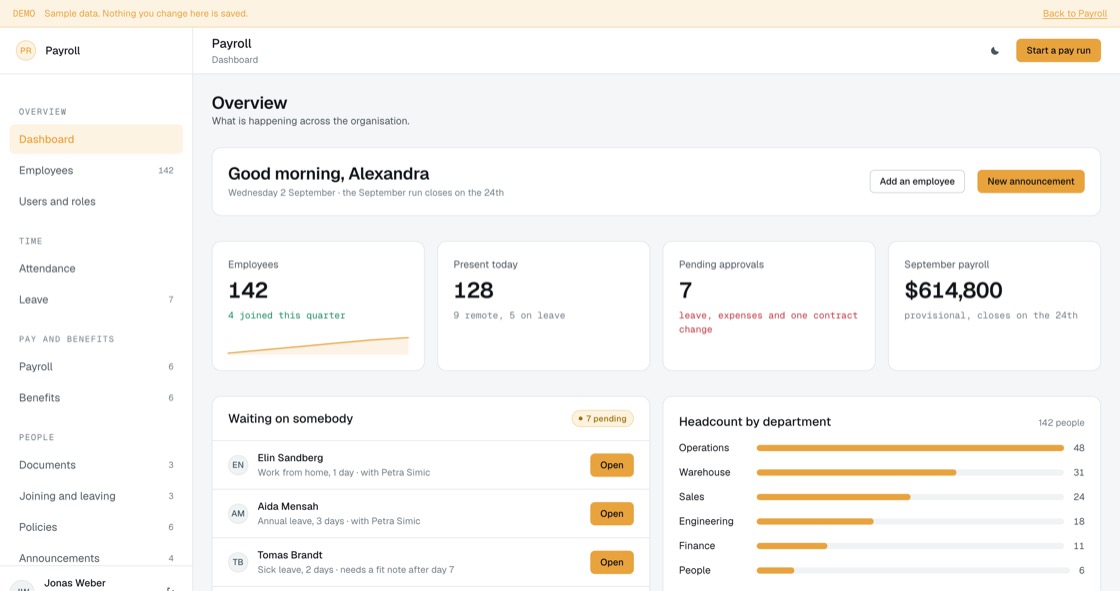Click the PR logo badge in the sidebar
1120x591 pixels.
point(26,51)
